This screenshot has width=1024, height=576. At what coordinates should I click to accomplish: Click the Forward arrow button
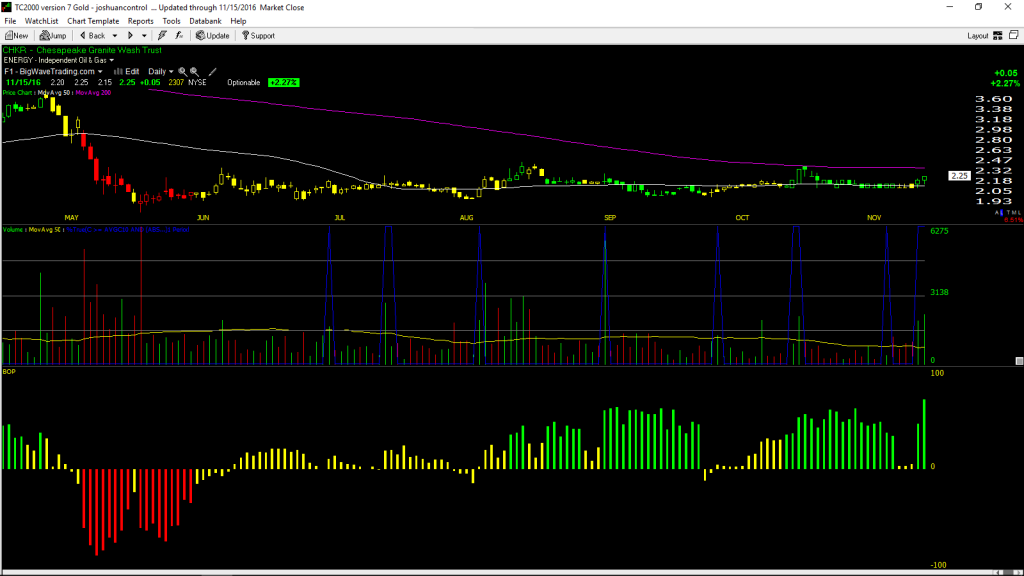[x=131, y=36]
